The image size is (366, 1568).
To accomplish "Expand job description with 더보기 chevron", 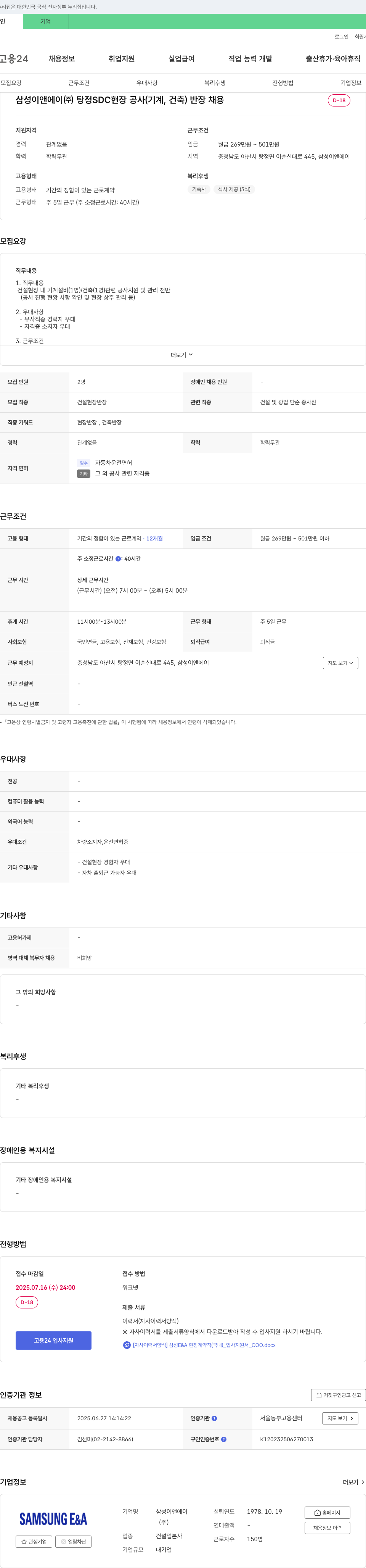I will [182, 355].
